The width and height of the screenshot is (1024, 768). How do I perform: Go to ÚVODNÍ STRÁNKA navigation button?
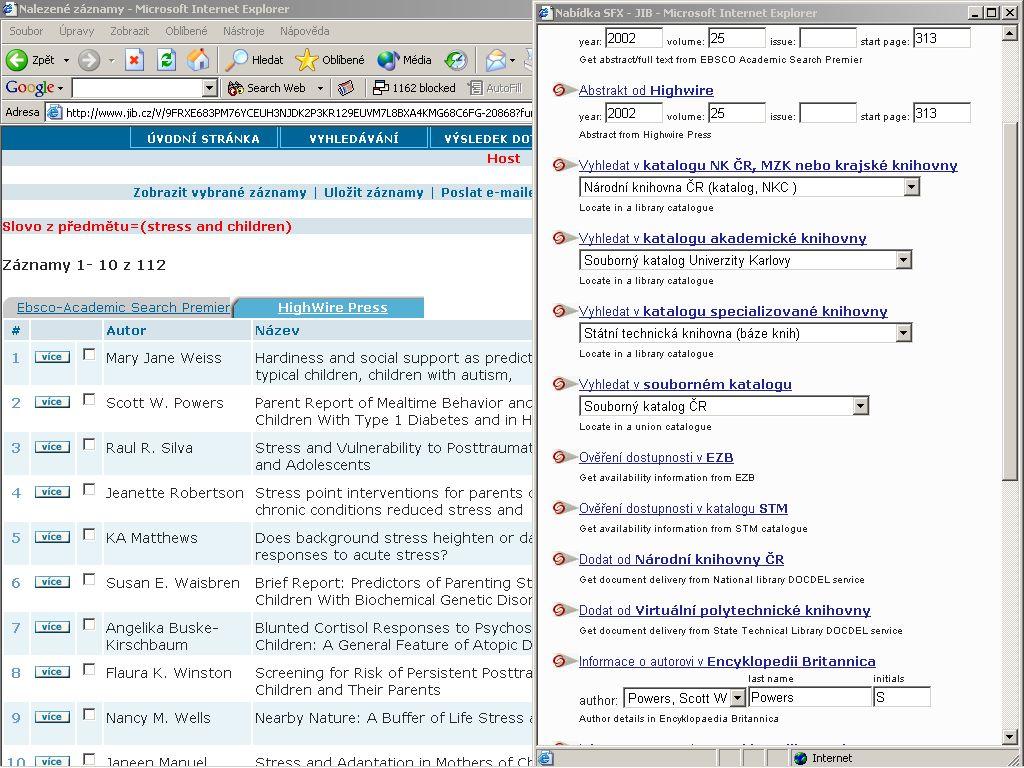[x=203, y=138]
